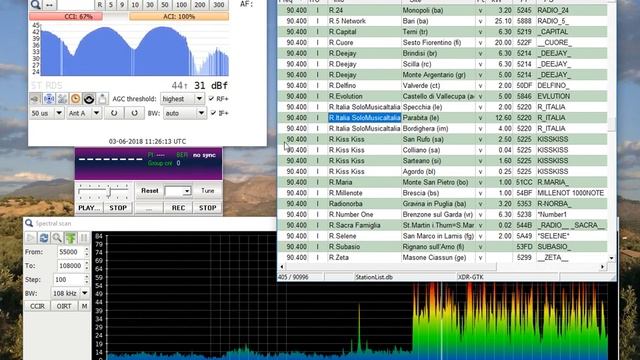Viewport: 640px width, 360px height.
Task: Click the To field spinner arrows
Action: [x=86, y=266]
